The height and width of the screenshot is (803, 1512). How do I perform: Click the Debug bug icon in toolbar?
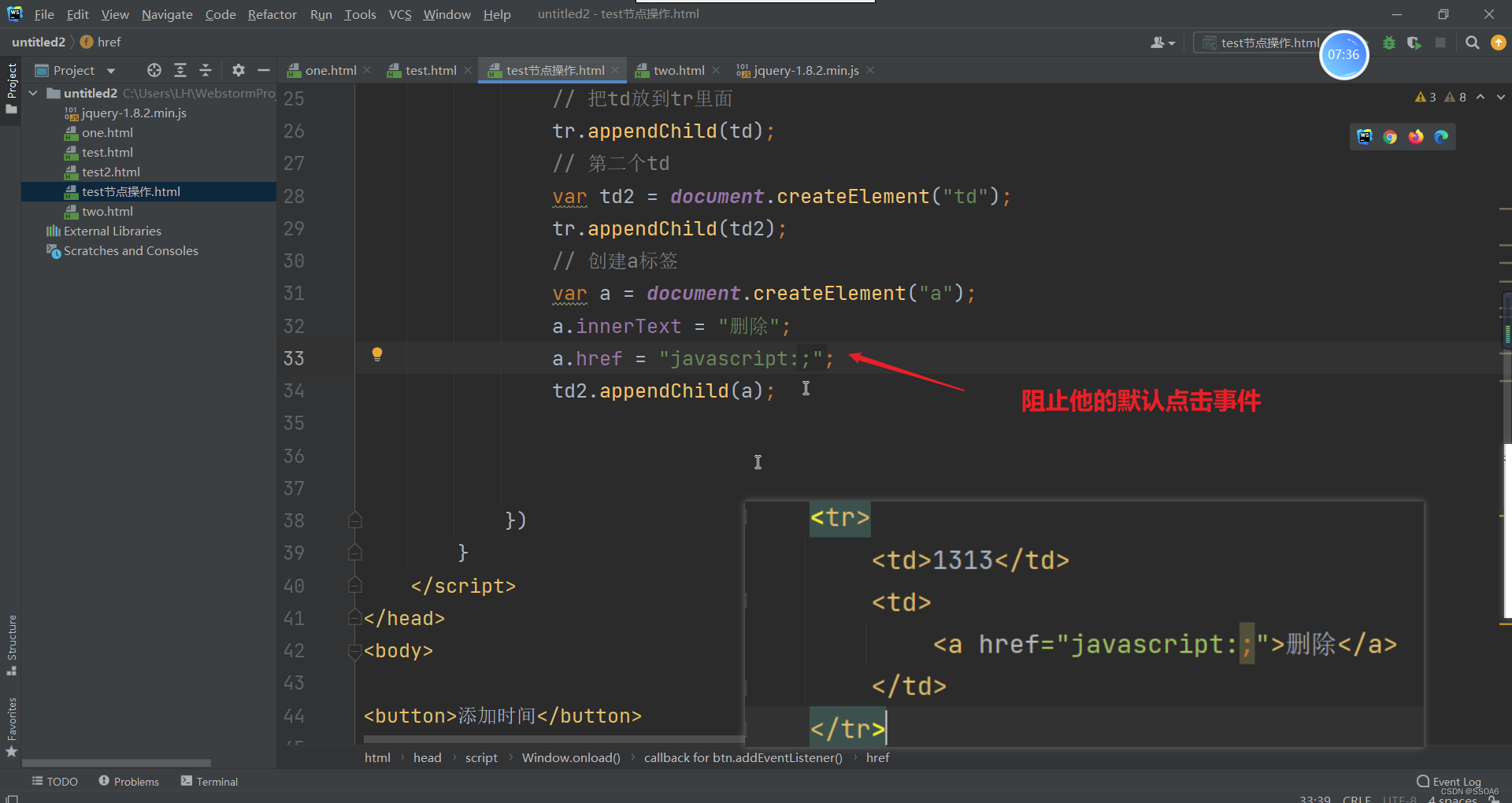point(1389,43)
